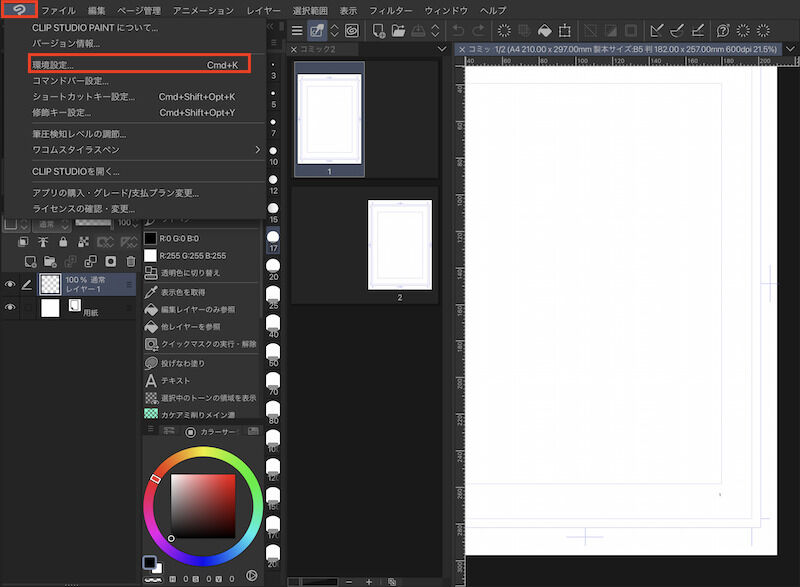Image resolution: width=800 pixels, height=587 pixels.
Task: Pick the white R:255 G:255 B:255 swatch
Action: [x=151, y=256]
